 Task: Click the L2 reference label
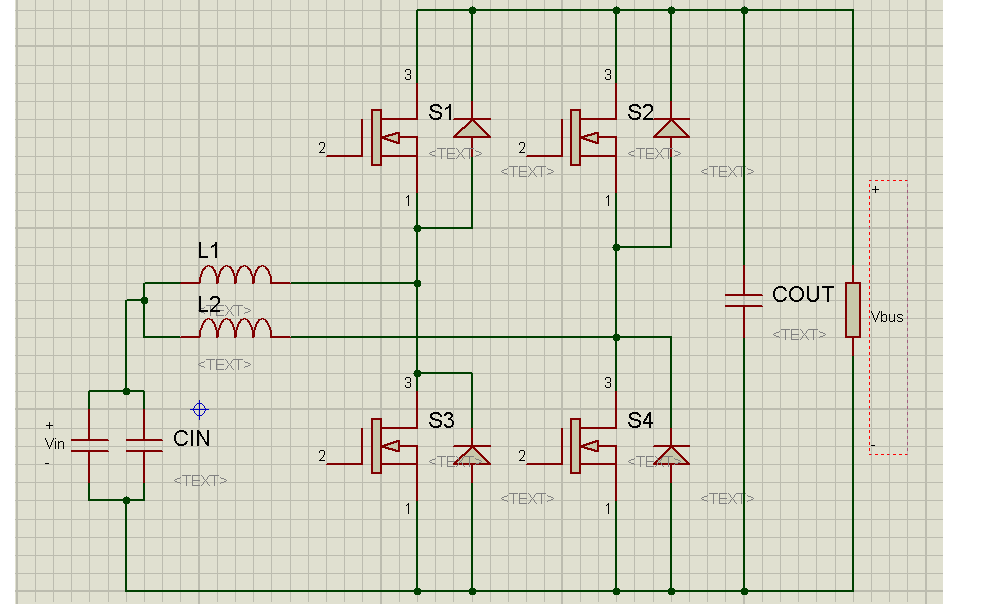tap(209, 305)
